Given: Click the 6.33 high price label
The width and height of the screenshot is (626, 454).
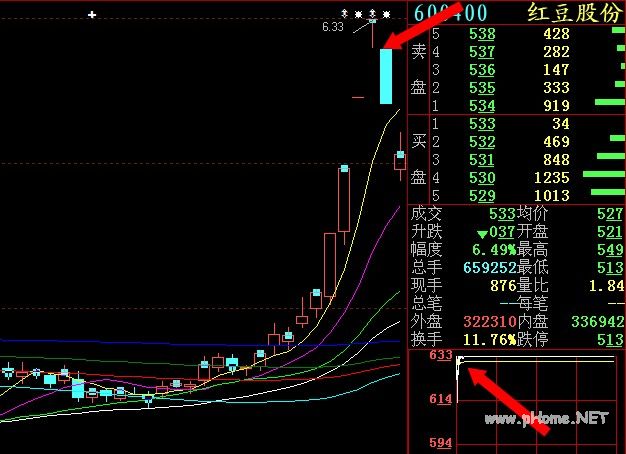Looking at the screenshot, I should 333,27.
